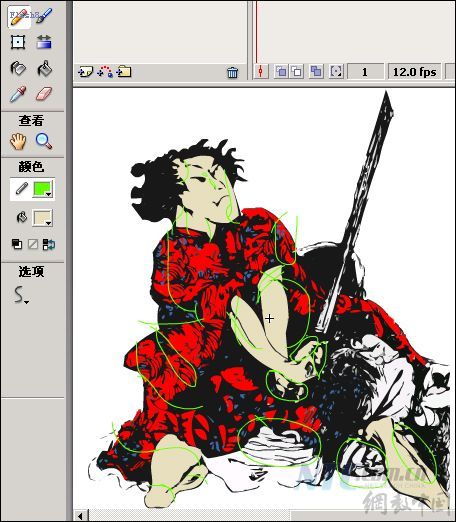Image resolution: width=456 pixels, height=522 pixels.
Task: Select the Zoom magnifier tool
Action: [x=44, y=141]
